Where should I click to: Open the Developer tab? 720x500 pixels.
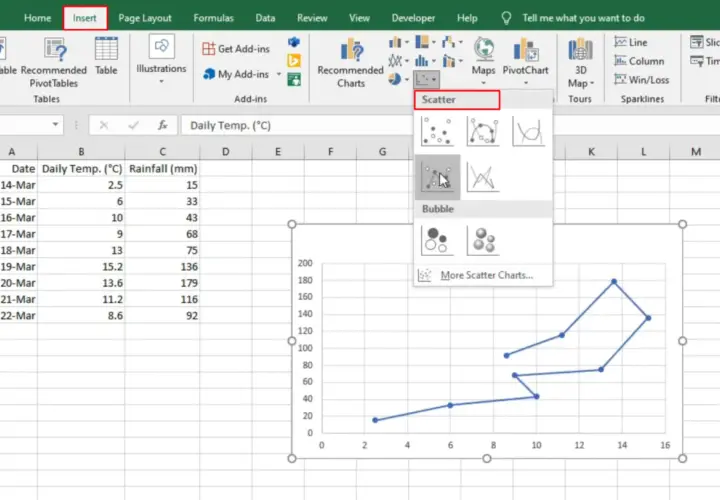413,18
